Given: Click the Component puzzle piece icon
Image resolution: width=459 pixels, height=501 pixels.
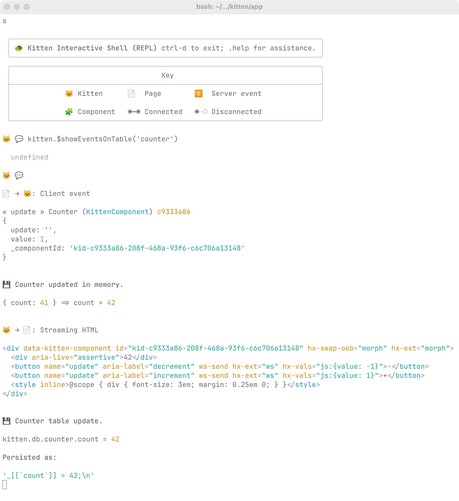Looking at the screenshot, I should [69, 112].
